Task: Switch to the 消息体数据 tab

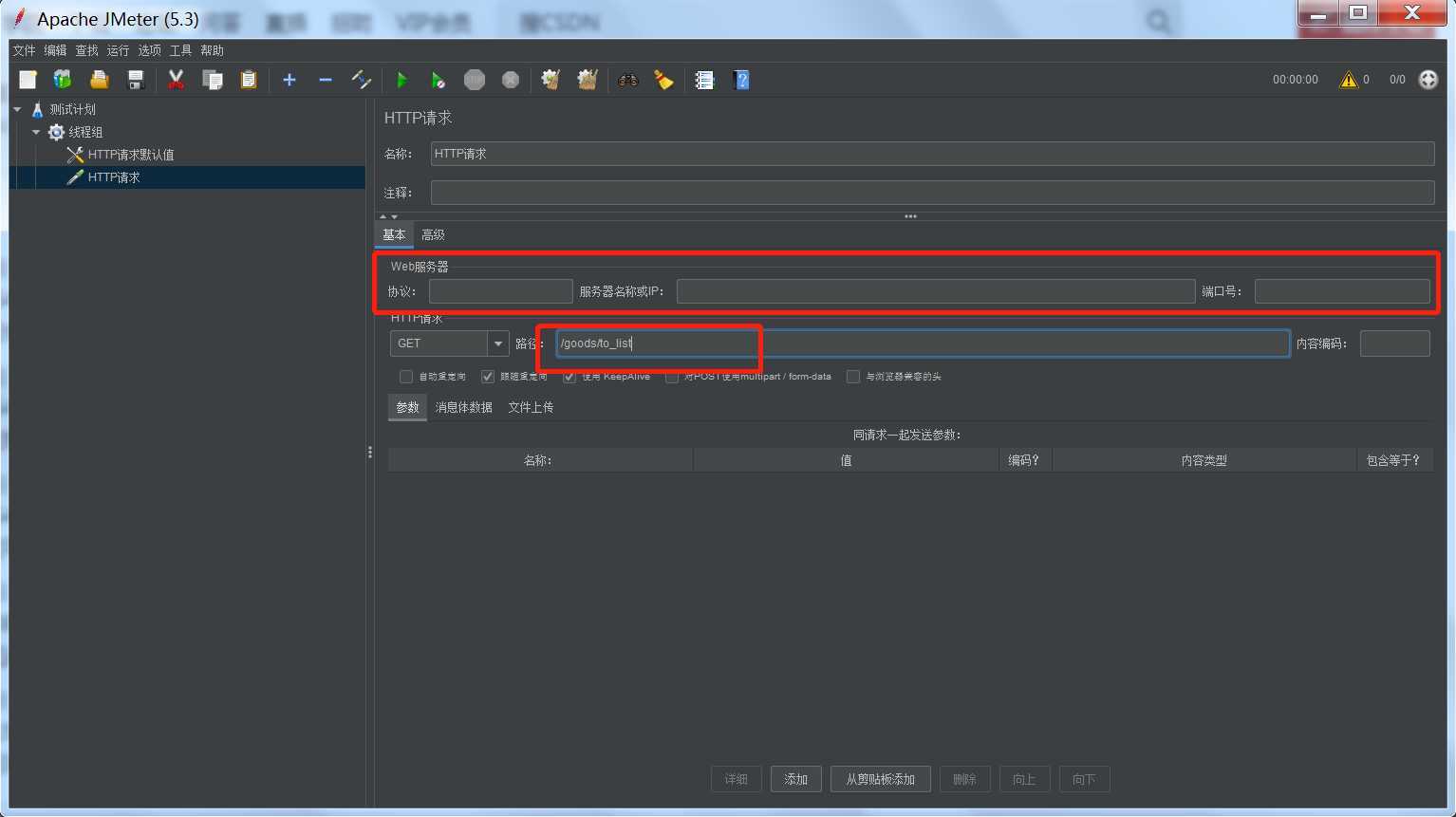Action: click(x=463, y=407)
